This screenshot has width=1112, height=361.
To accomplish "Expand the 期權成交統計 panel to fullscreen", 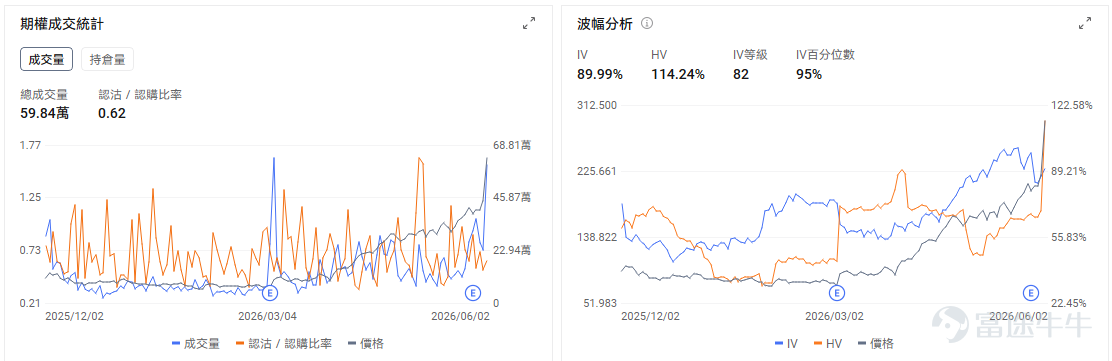I will coord(528,23).
